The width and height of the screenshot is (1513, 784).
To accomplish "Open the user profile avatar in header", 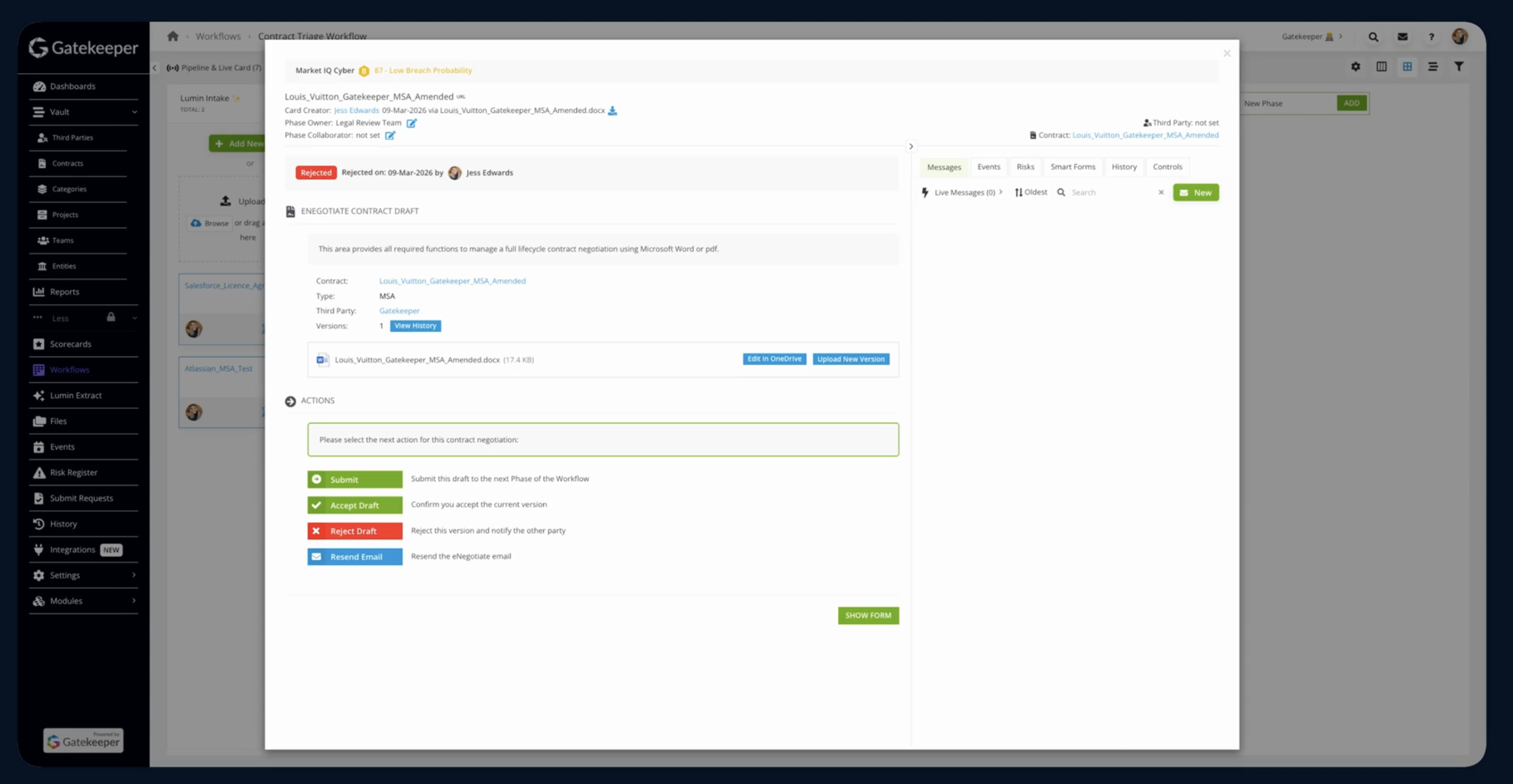I will (1460, 36).
